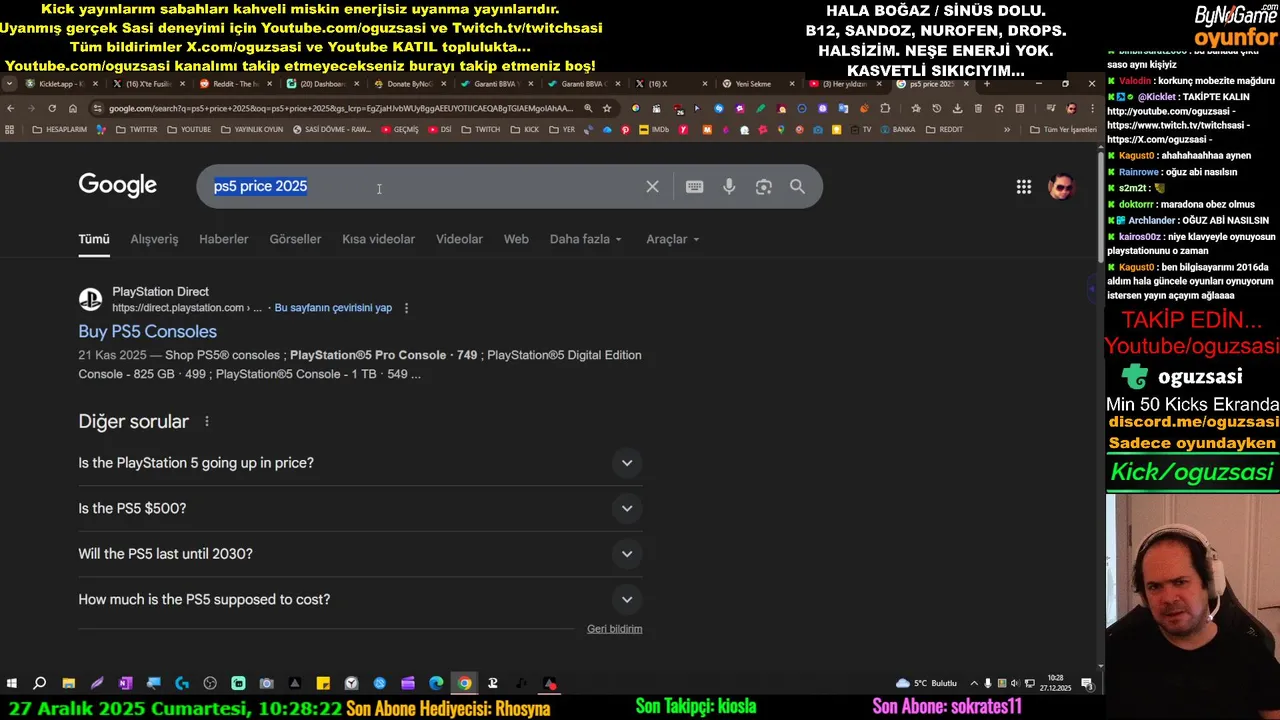
Task: Open OBS Studio from taskbar
Action: [x=210, y=684]
